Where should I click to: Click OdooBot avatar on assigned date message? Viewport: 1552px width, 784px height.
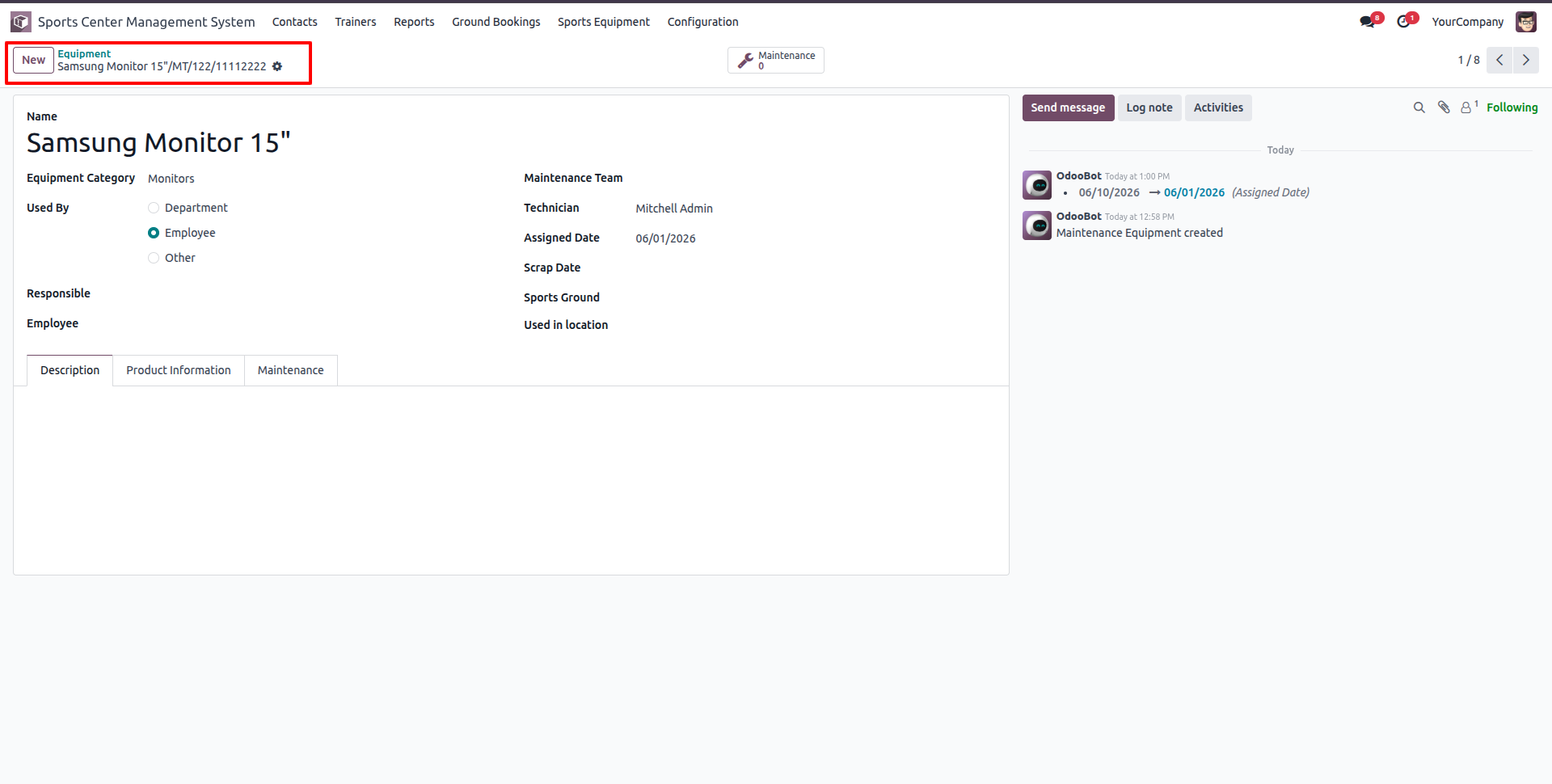pyautogui.click(x=1037, y=185)
